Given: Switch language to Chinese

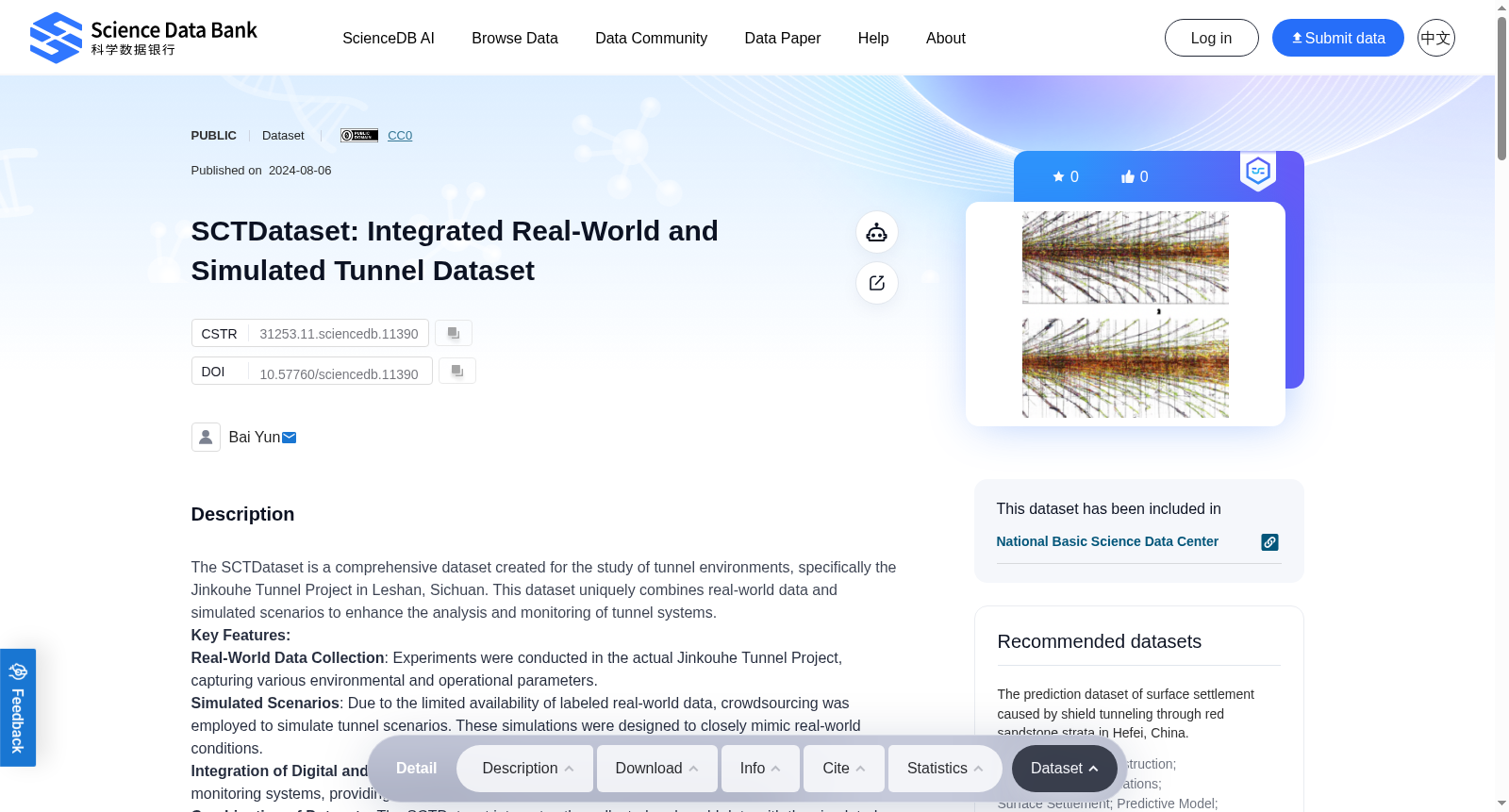Looking at the screenshot, I should [x=1436, y=38].
